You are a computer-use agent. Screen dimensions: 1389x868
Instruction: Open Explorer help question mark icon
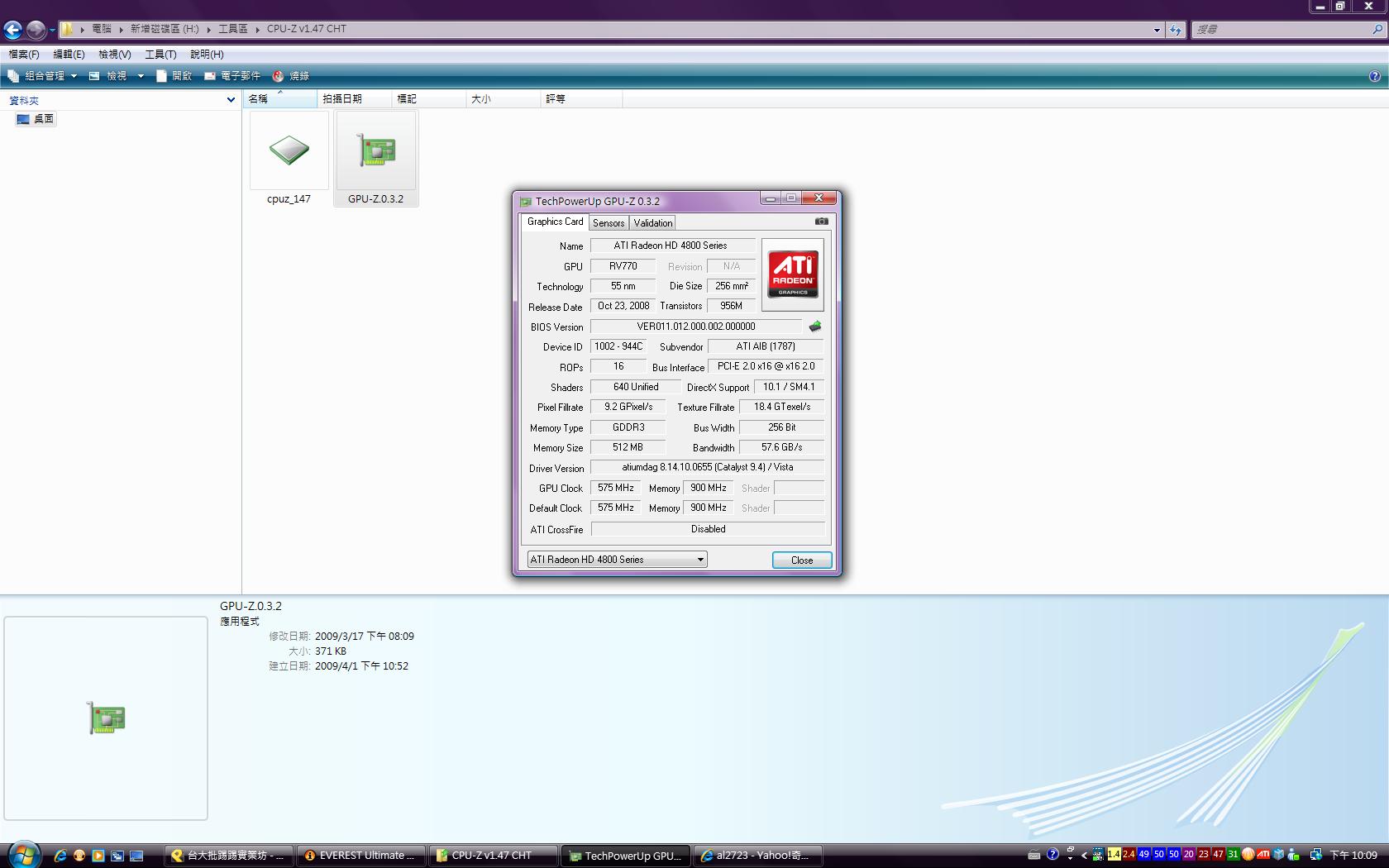1374,76
